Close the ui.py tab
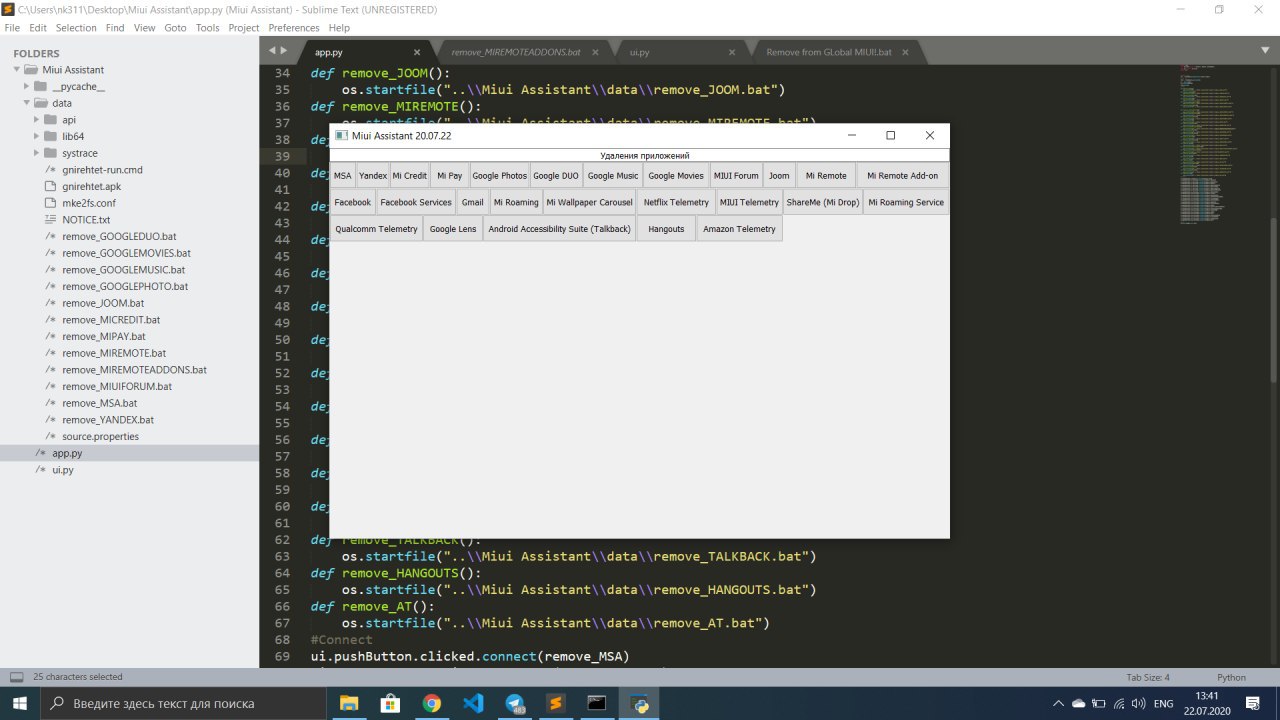Image resolution: width=1280 pixels, height=720 pixels. tap(732, 51)
